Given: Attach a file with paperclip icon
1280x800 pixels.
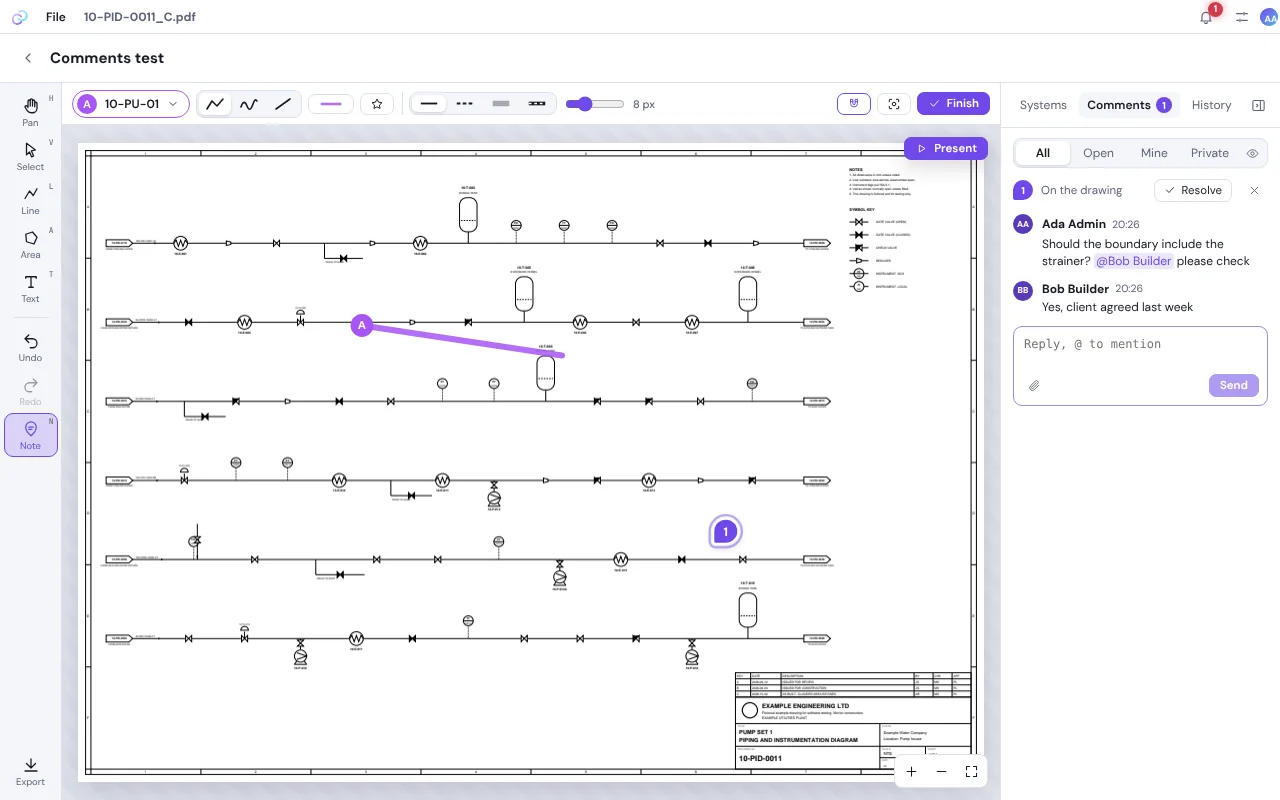Looking at the screenshot, I should coord(1034,385).
